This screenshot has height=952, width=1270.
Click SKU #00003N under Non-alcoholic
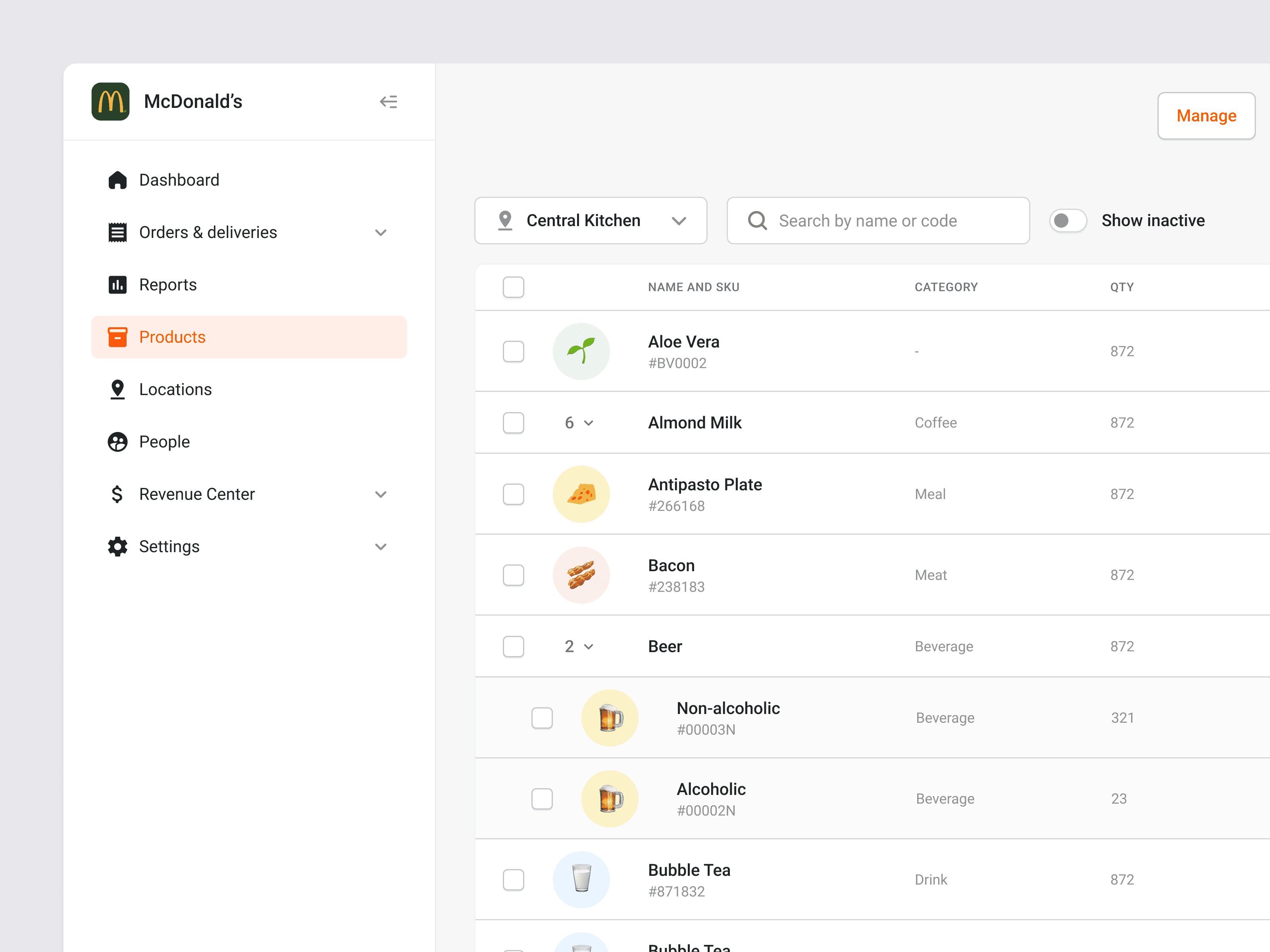tap(706, 730)
